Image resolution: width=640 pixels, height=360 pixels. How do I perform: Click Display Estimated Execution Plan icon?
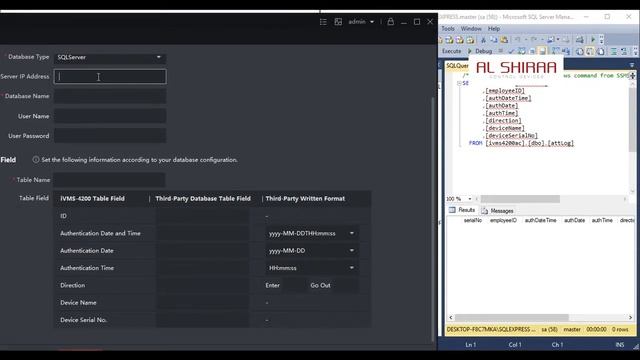point(522,51)
